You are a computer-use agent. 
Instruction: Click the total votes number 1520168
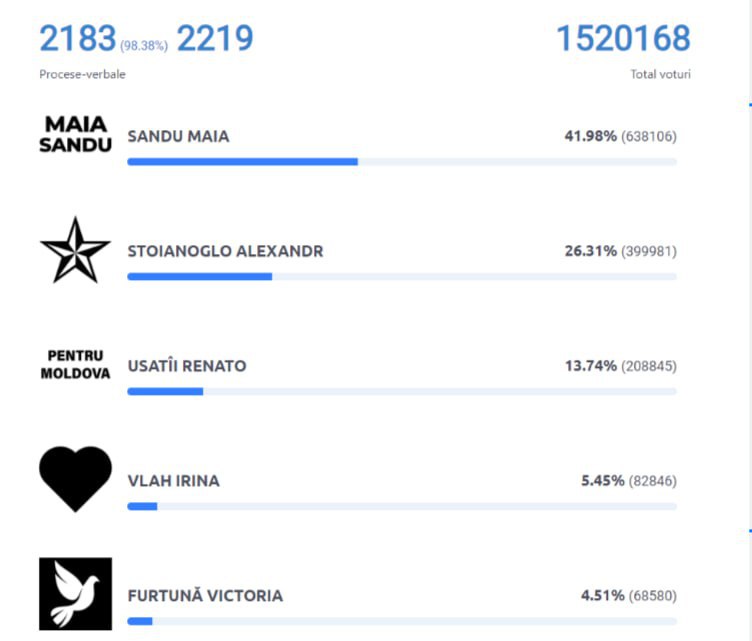click(x=623, y=38)
